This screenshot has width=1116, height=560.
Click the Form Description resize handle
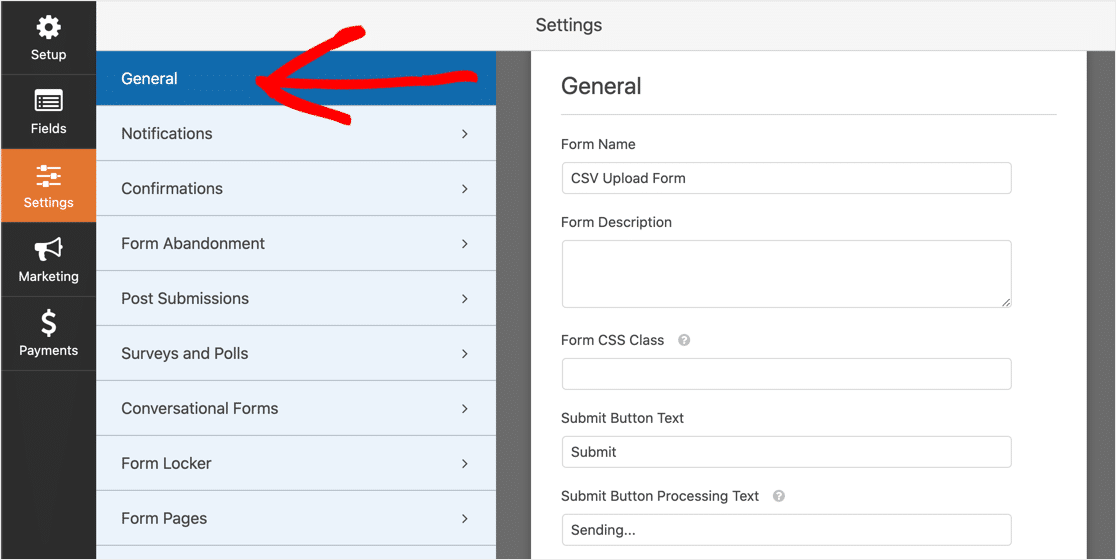pyautogui.click(x=1005, y=302)
